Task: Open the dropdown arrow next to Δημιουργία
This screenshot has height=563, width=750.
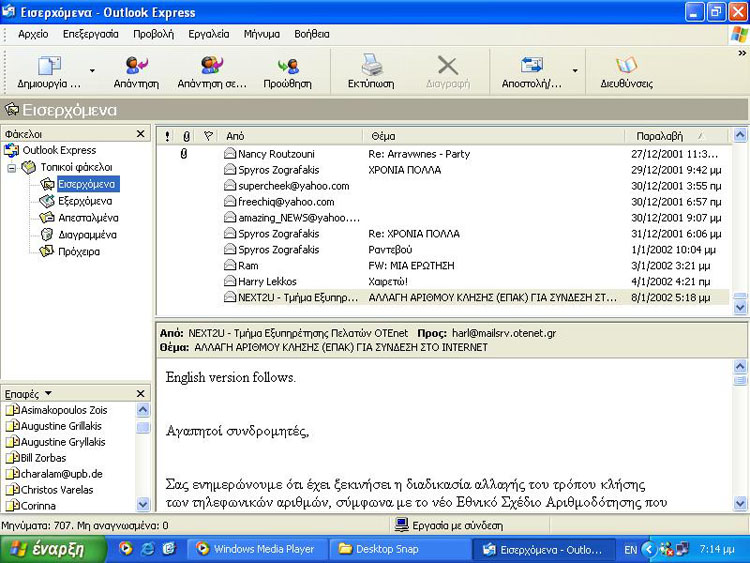Action: [x=92, y=71]
